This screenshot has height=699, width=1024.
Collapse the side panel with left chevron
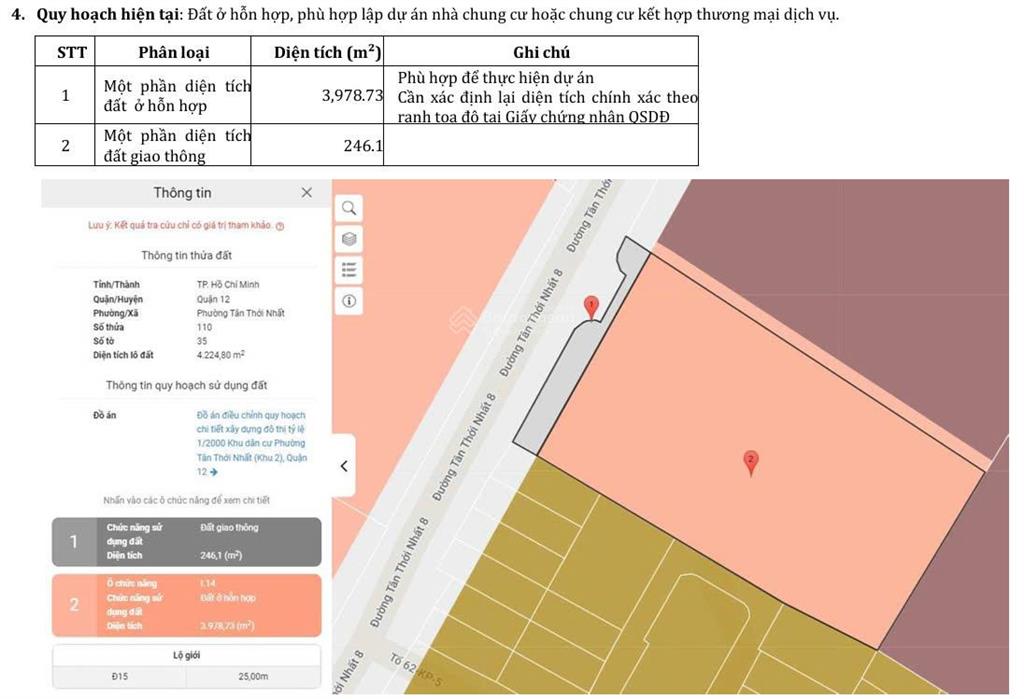(x=344, y=466)
